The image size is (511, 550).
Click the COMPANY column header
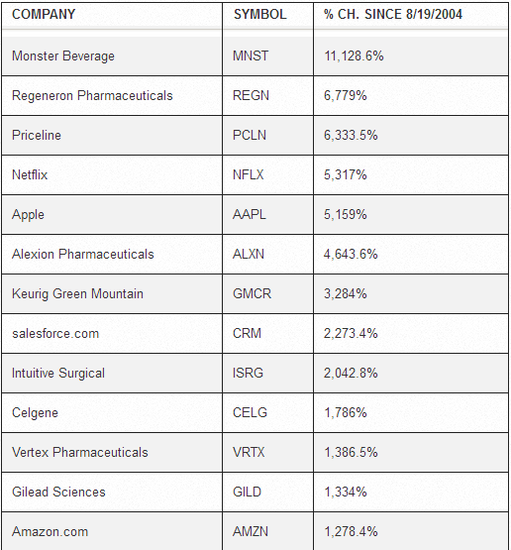click(x=43, y=14)
